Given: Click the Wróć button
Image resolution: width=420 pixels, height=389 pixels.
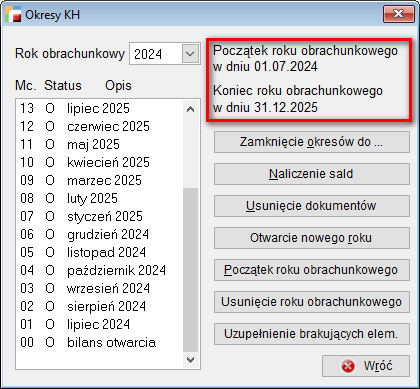Looking at the screenshot, I should click(366, 366).
